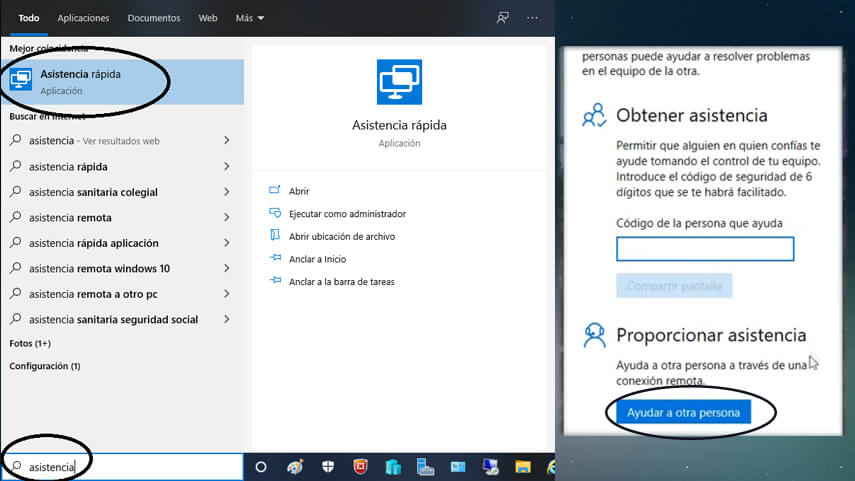
Task: Expand 'asistencia sanitaria colegial' suggestion arrow
Action: click(x=227, y=191)
